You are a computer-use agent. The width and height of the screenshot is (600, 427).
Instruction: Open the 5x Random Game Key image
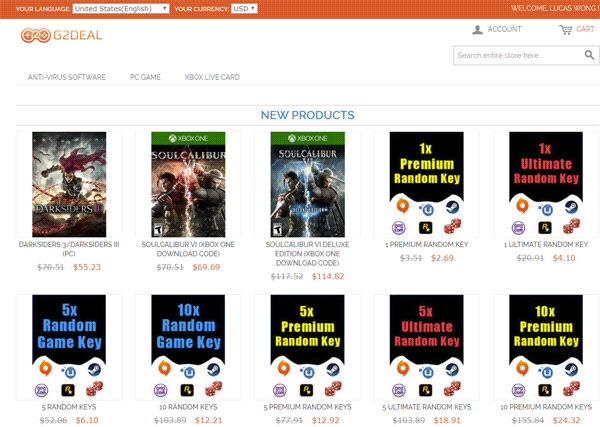coord(69,346)
